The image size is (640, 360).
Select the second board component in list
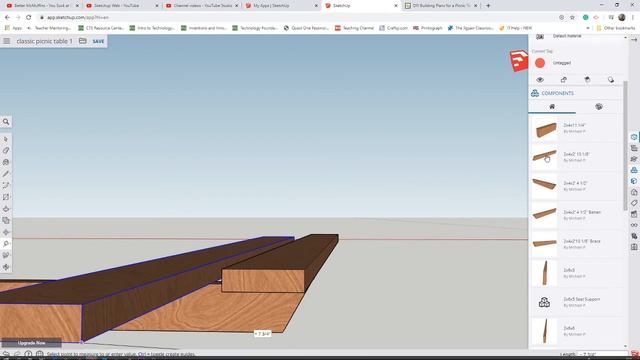pos(576,157)
